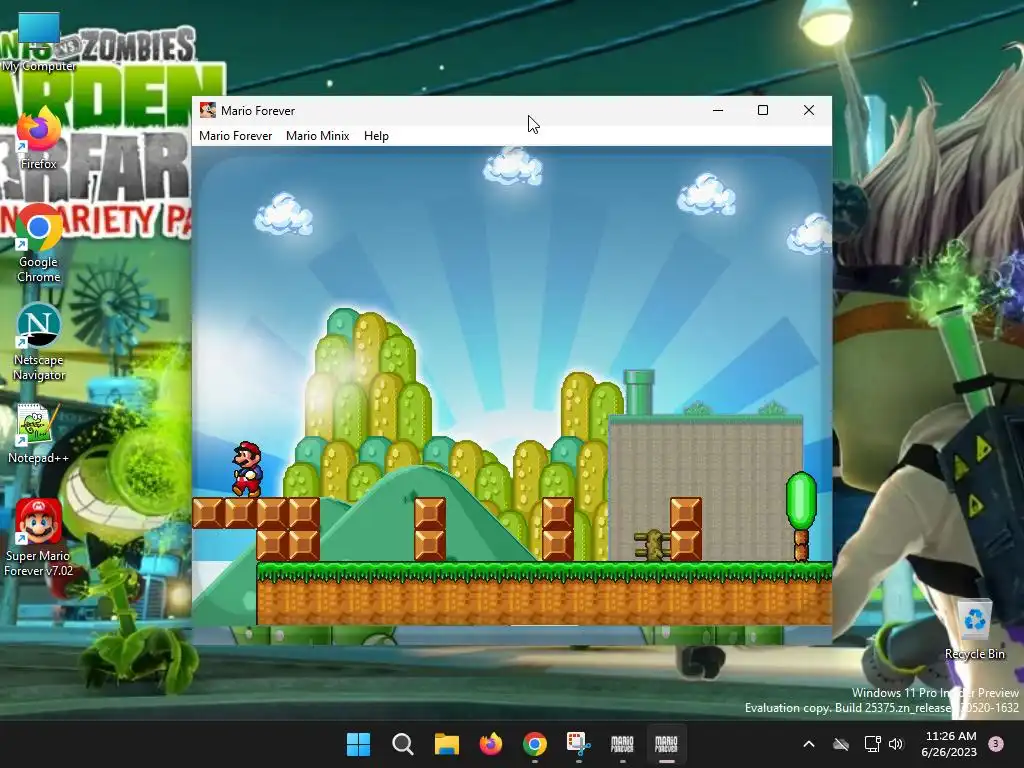Open the Mario Forever menu
Screen dimensions: 1024x768
[x=235, y=136]
